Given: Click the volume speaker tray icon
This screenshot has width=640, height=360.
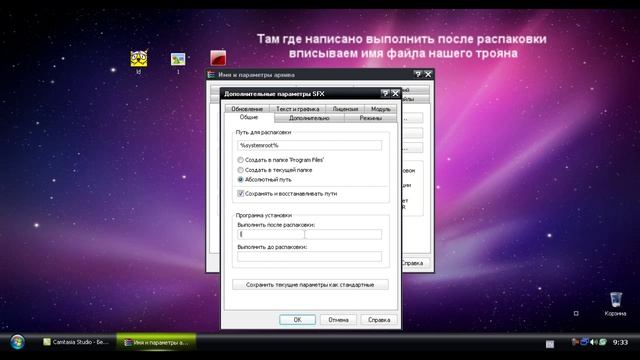Looking at the screenshot, I should click(593, 342).
